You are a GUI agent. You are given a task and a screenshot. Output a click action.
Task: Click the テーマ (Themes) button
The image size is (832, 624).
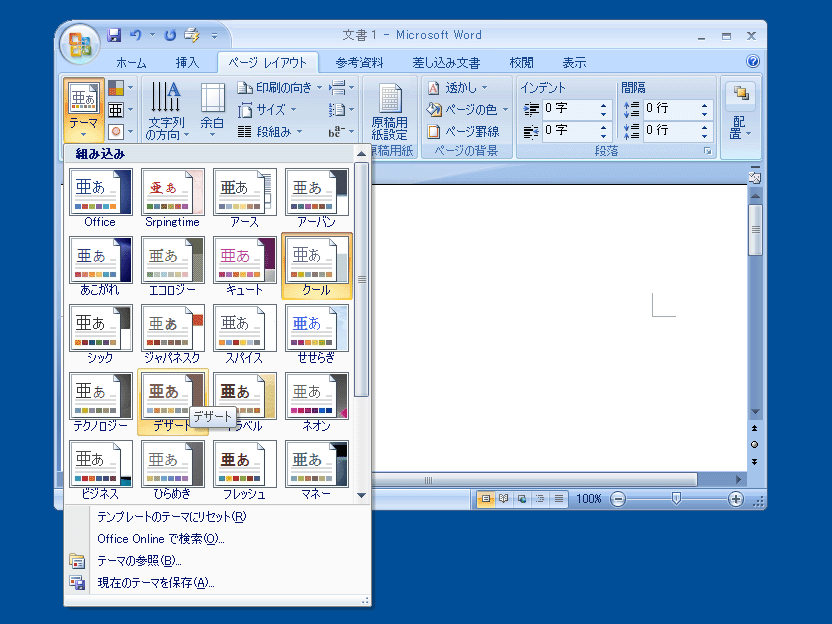83,110
